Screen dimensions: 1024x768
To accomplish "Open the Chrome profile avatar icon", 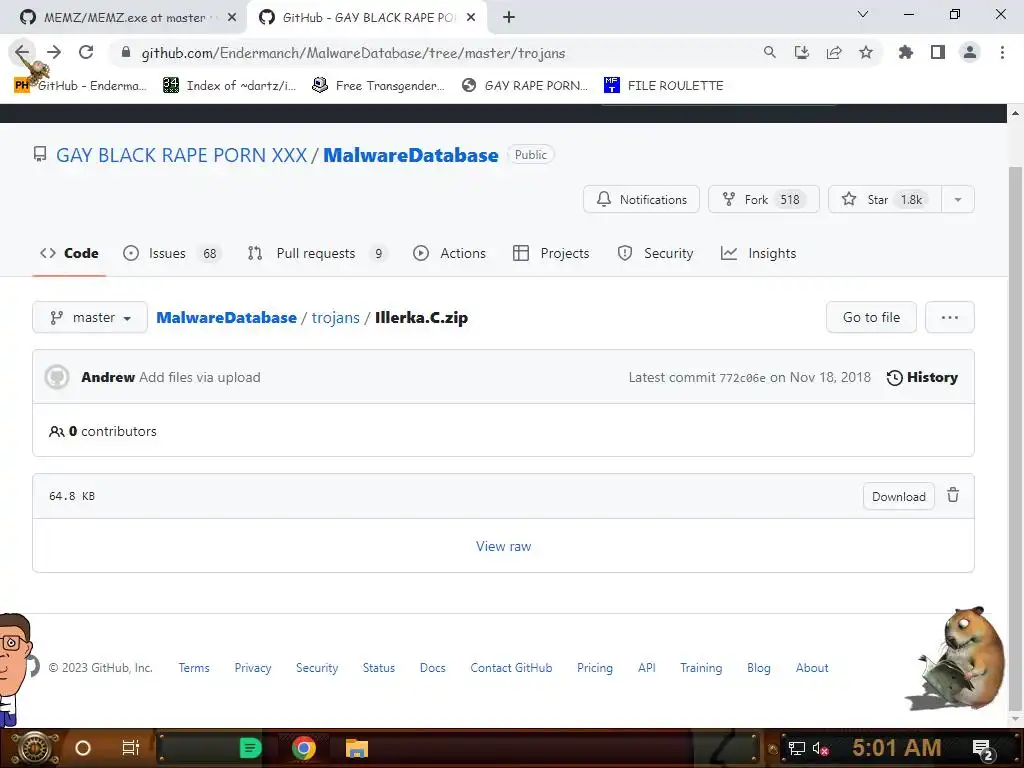I will click(970, 52).
